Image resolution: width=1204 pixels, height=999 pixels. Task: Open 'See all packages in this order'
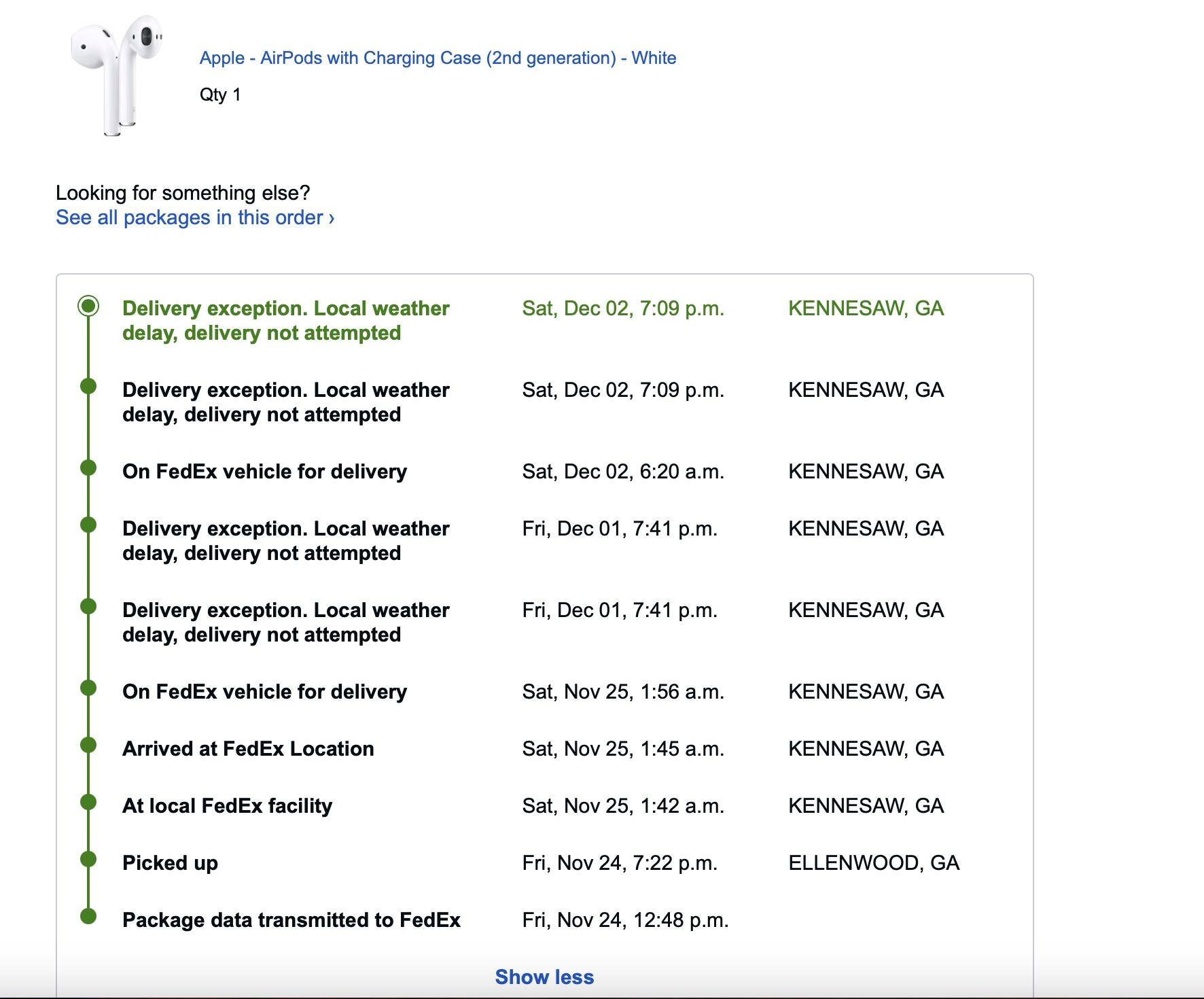pyautogui.click(x=195, y=217)
